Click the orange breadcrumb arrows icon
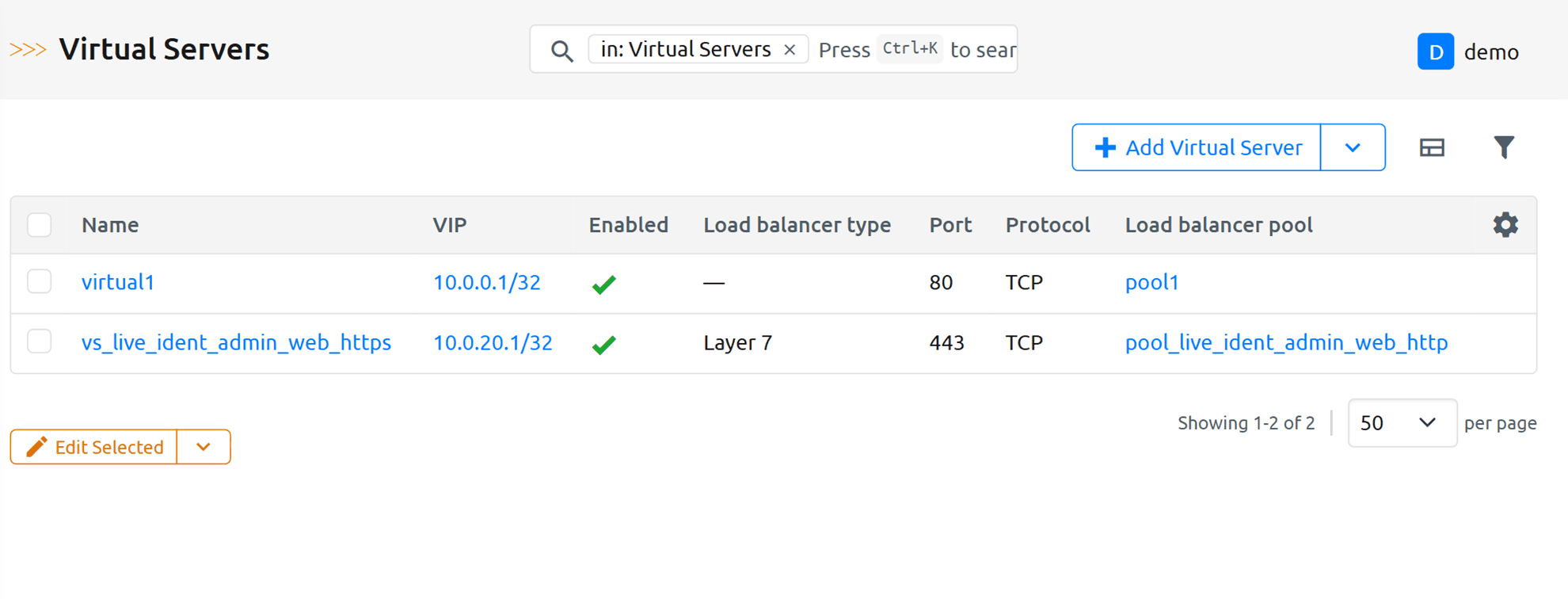 [x=28, y=50]
